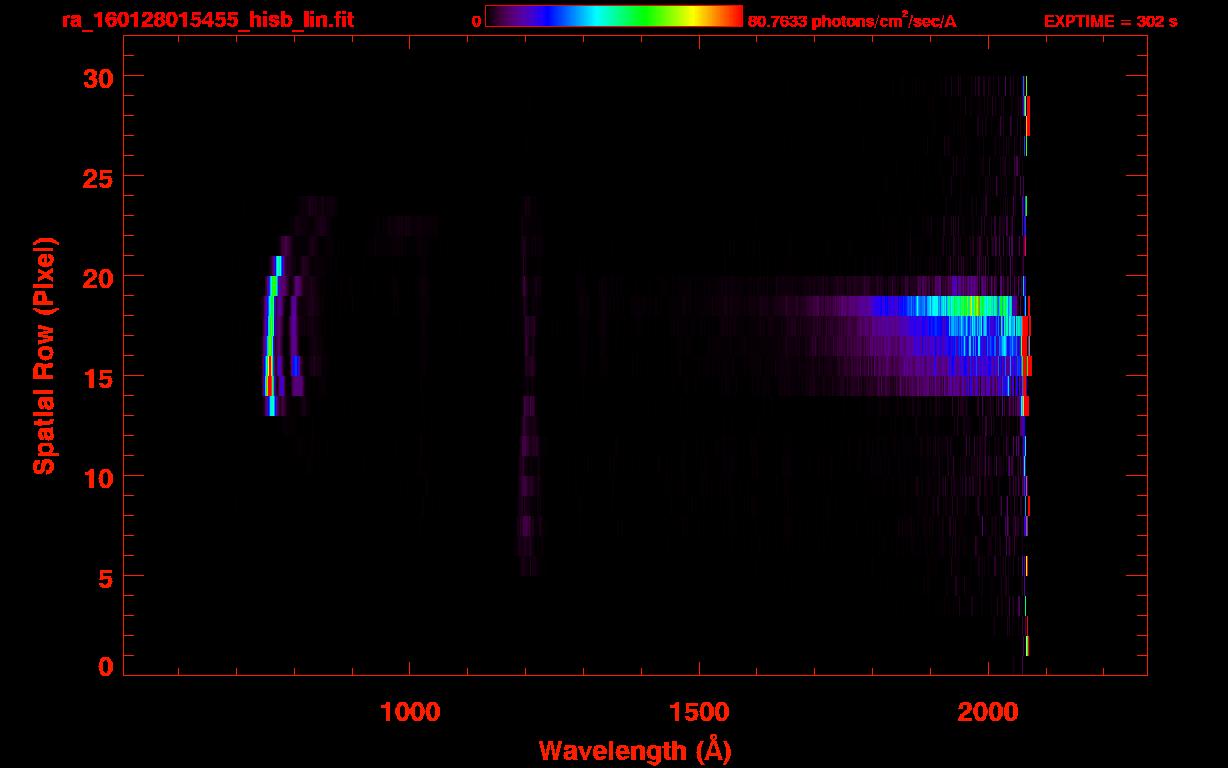Click the EXPTIME = 302 s label
This screenshot has height=768, width=1228.
coord(1110,21)
